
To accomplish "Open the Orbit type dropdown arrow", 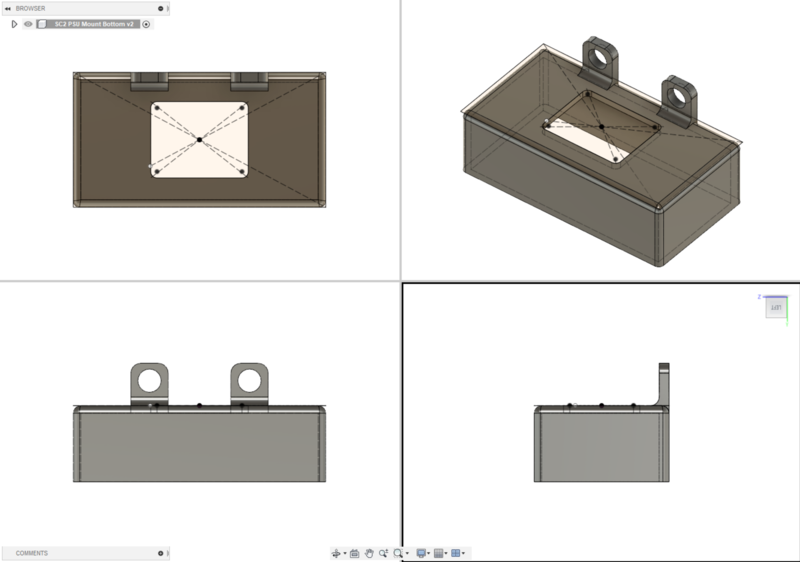I will tap(345, 553).
